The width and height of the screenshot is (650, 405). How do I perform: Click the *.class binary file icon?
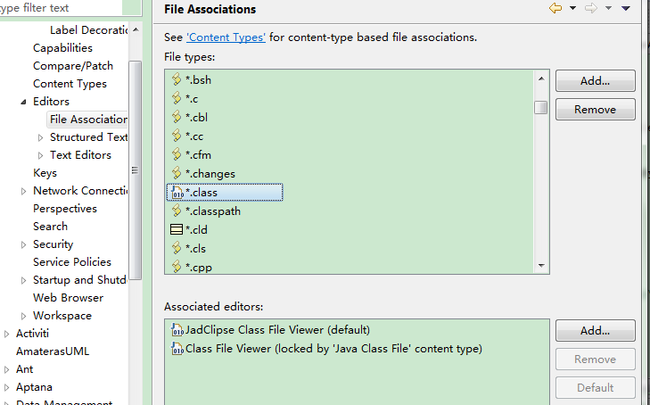[x=177, y=192]
